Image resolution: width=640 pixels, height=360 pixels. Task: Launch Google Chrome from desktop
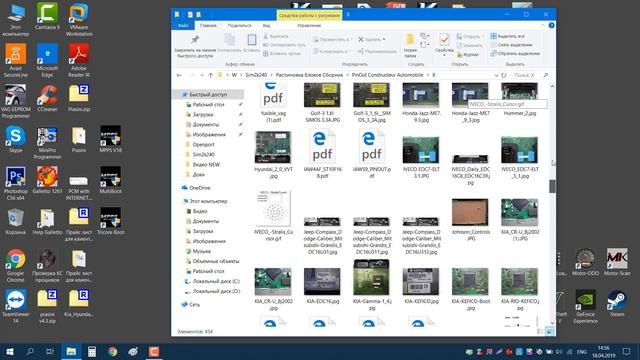(16, 266)
